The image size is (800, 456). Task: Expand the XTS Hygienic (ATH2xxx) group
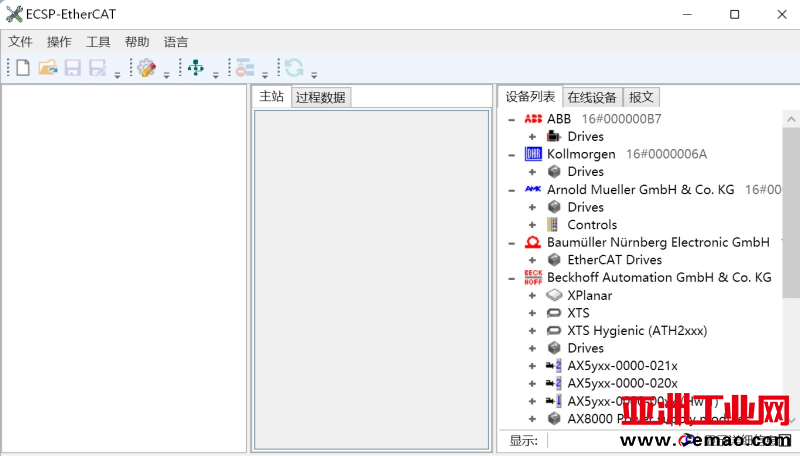pos(532,331)
